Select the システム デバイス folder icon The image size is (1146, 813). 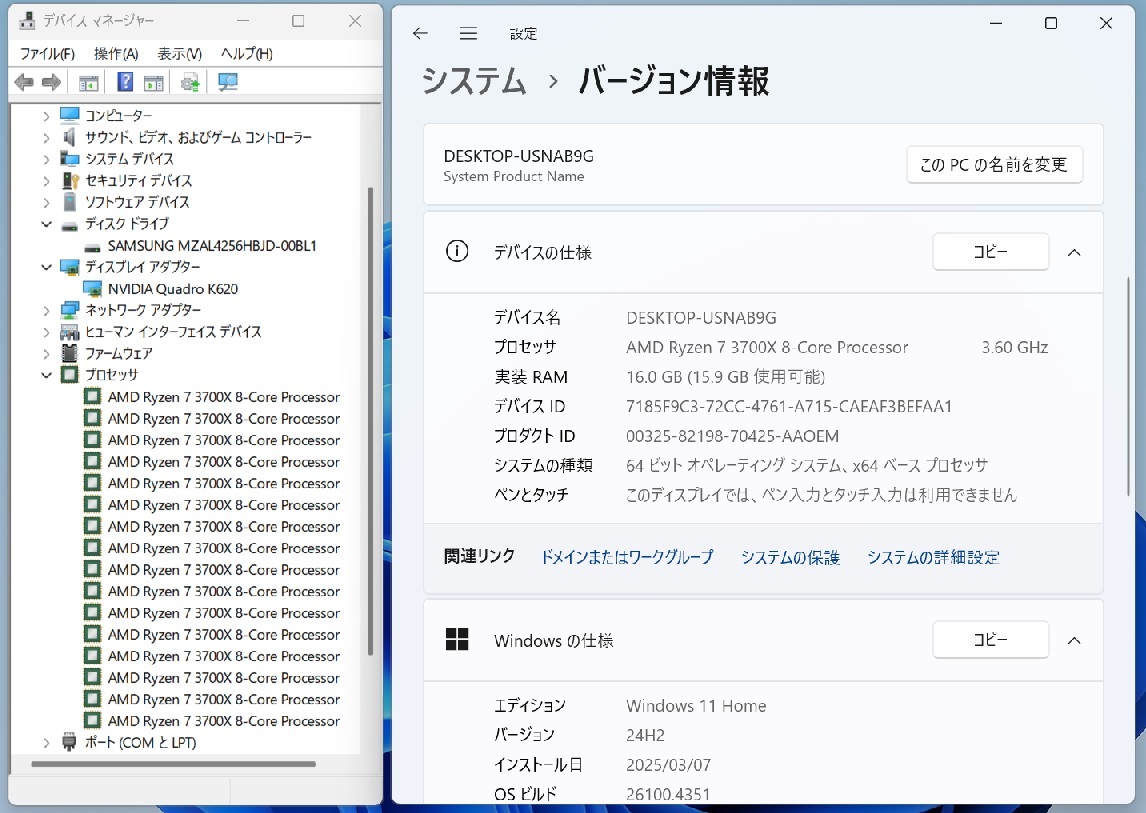(x=69, y=159)
